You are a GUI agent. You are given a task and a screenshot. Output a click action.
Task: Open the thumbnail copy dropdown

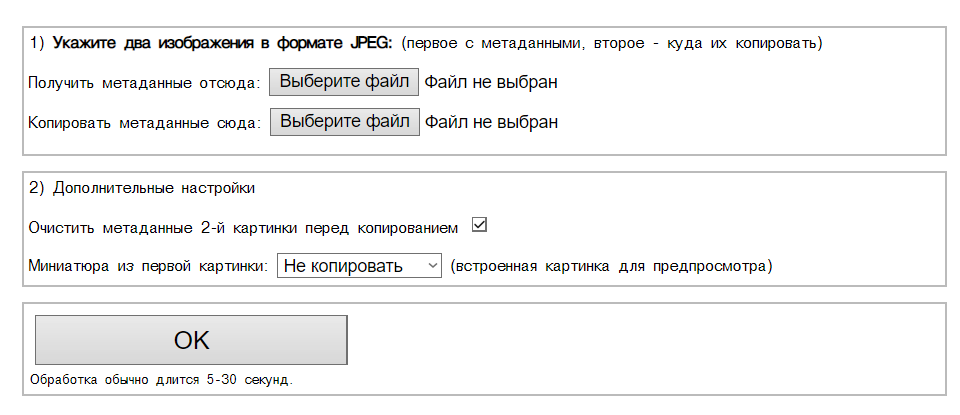click(x=359, y=266)
